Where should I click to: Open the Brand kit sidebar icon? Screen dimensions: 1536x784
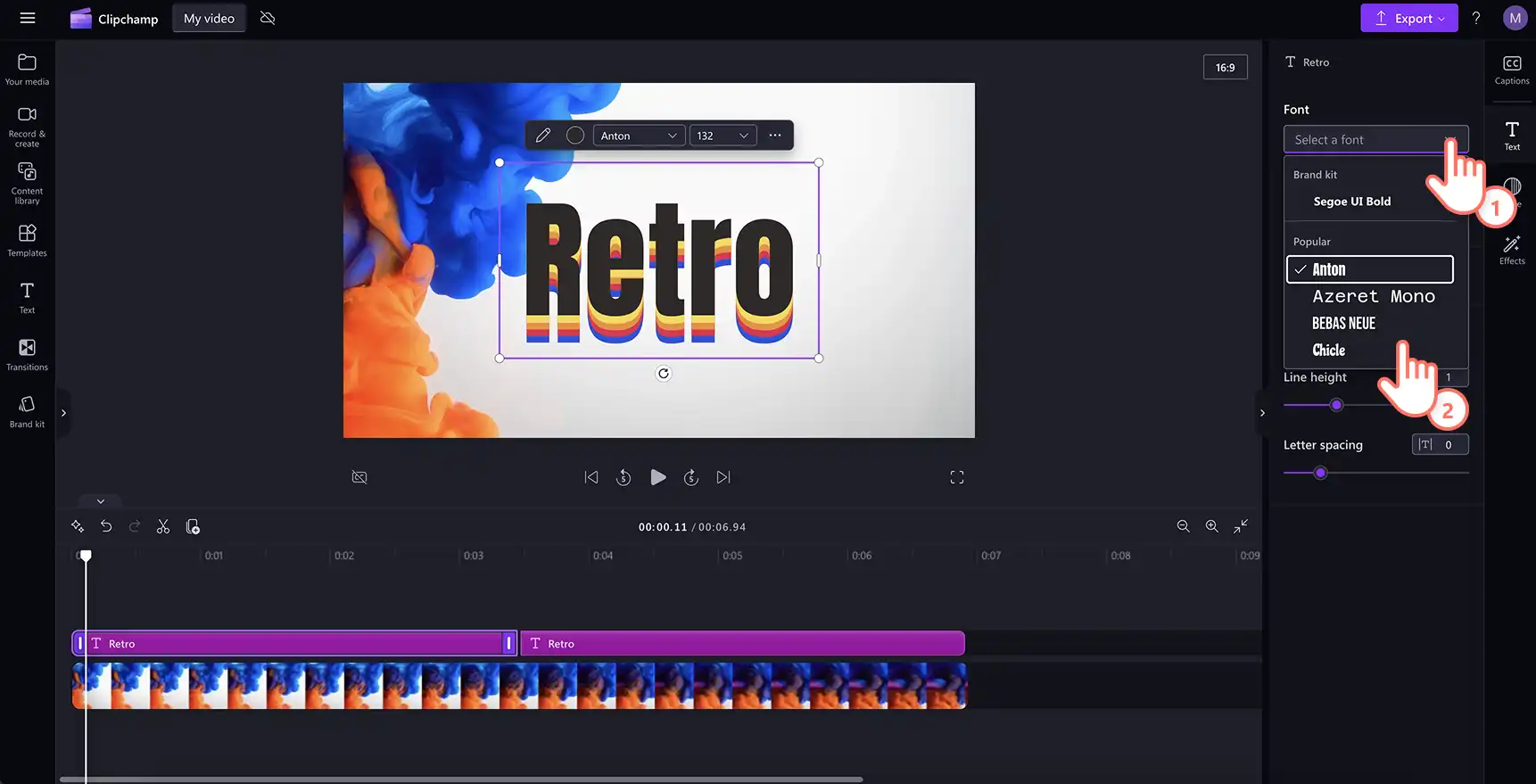tap(27, 411)
